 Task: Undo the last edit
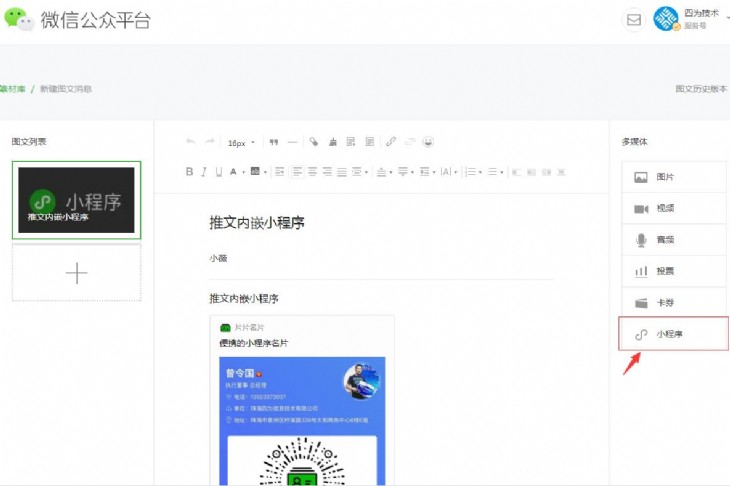tap(190, 142)
